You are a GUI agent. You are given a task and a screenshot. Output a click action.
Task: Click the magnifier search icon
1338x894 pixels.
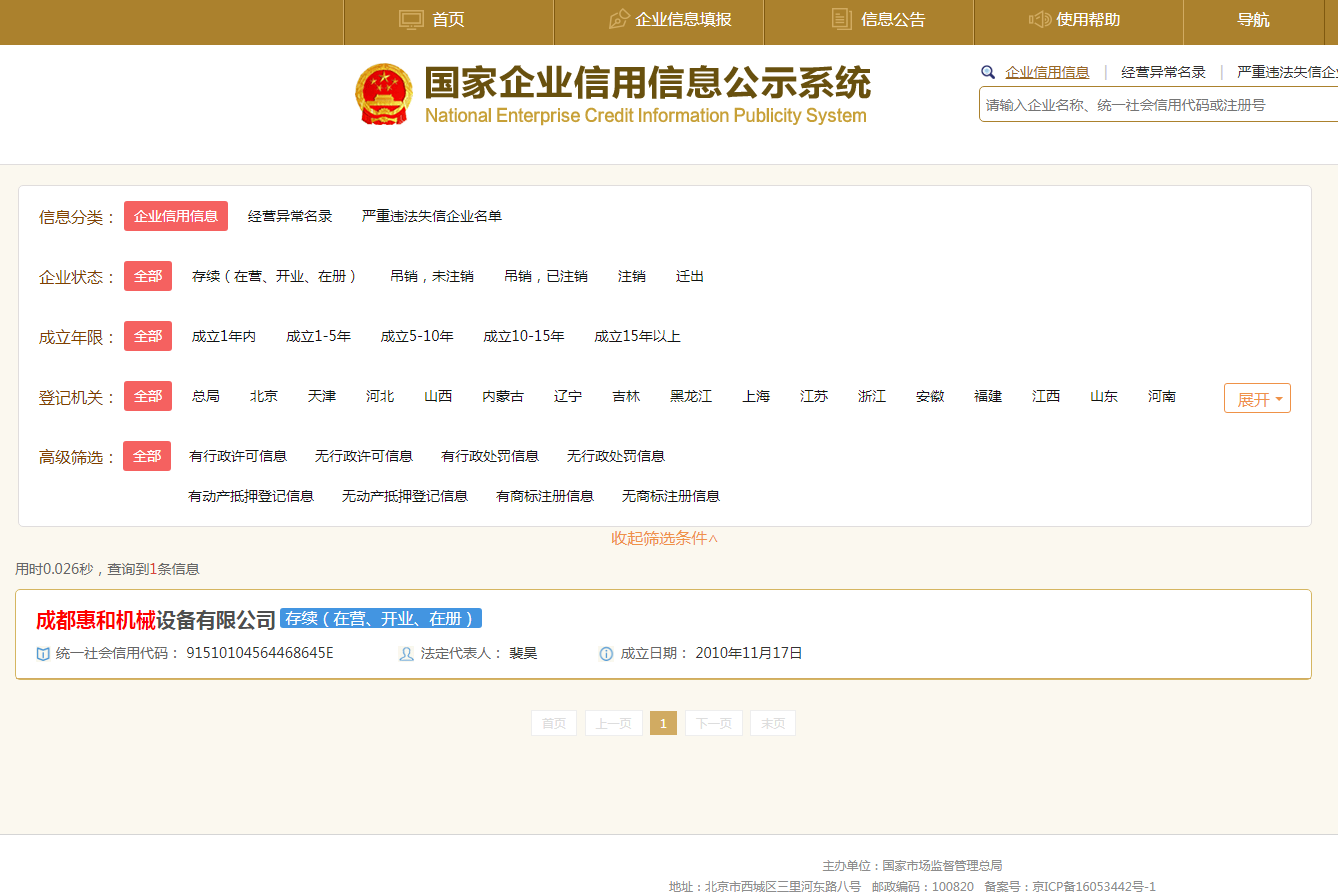(988, 72)
